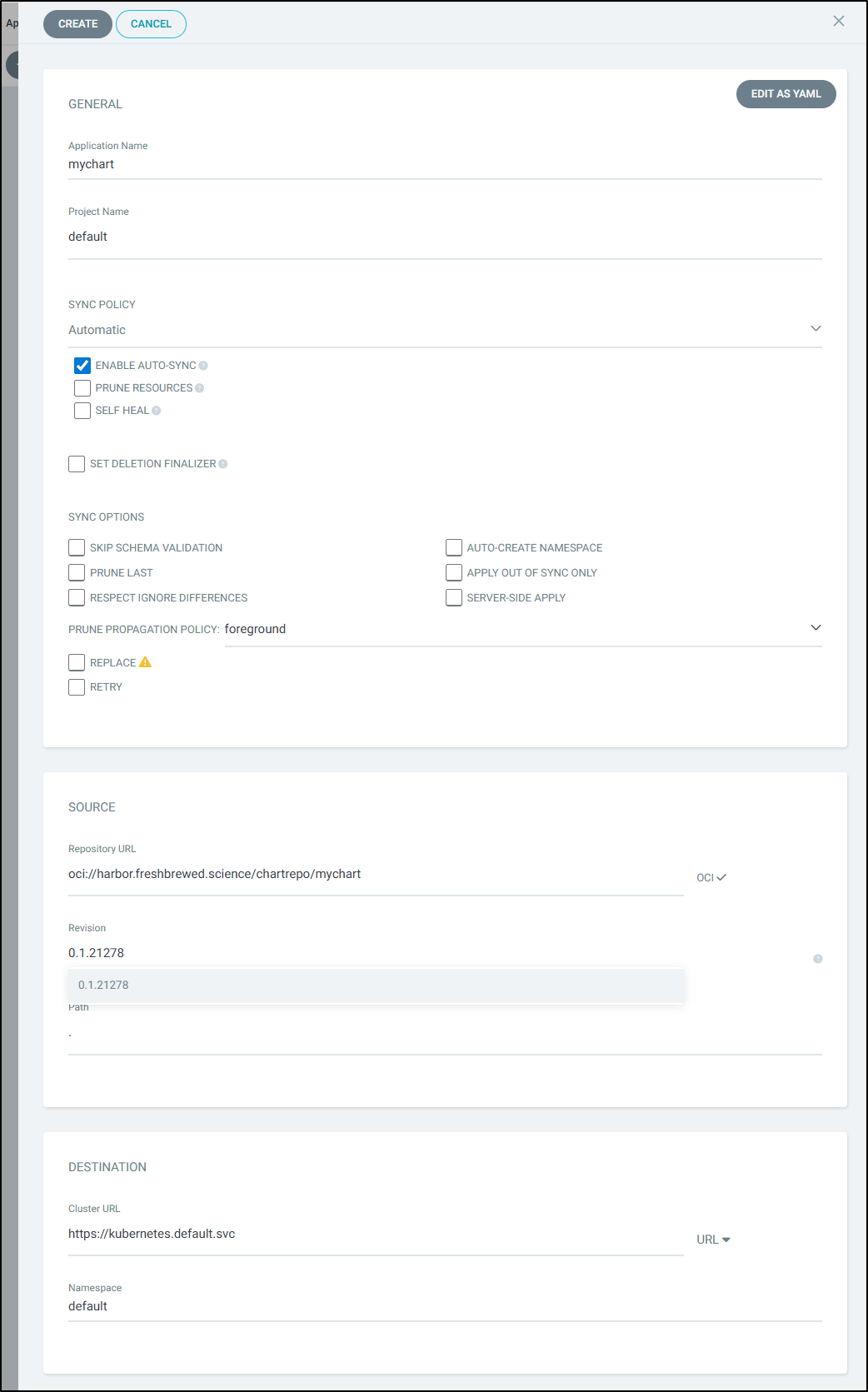The image size is (868, 1392).
Task: Click the warning icon next to Replace
Action: coord(145,662)
